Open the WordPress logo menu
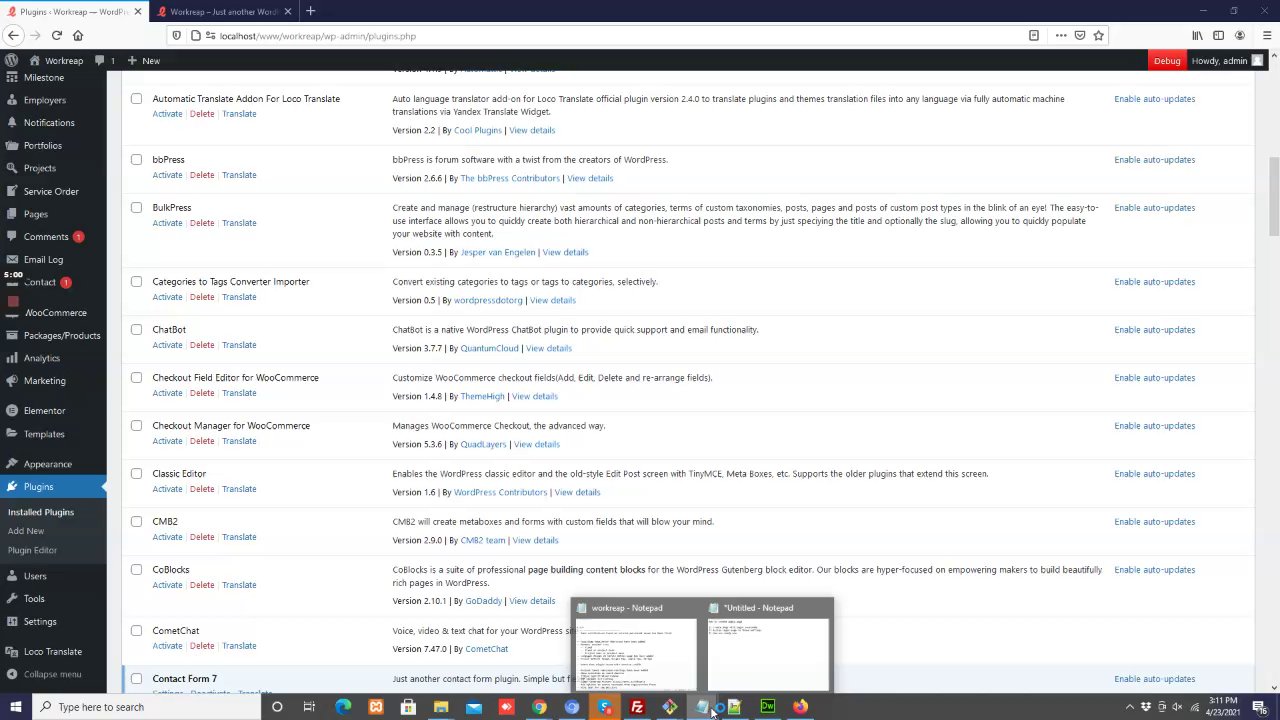This screenshot has height=720, width=1280. tap(12, 60)
